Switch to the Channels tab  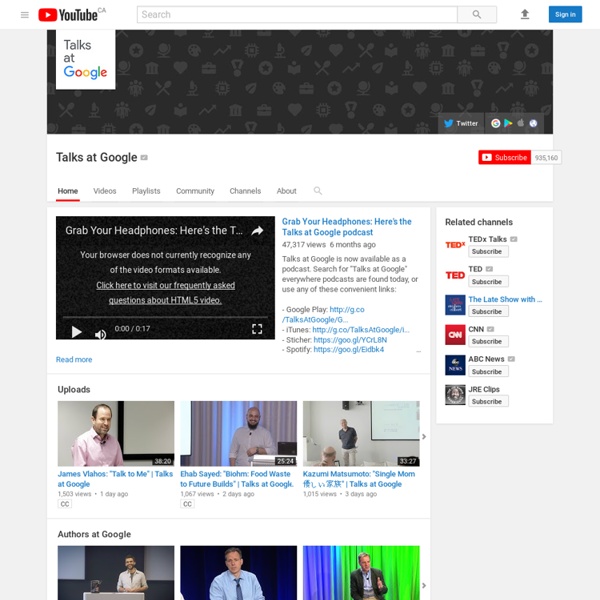[x=245, y=191]
